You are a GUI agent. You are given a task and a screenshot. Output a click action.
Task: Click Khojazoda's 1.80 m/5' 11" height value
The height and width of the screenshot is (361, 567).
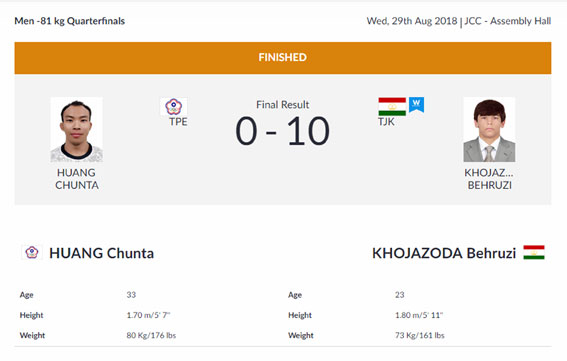point(419,315)
